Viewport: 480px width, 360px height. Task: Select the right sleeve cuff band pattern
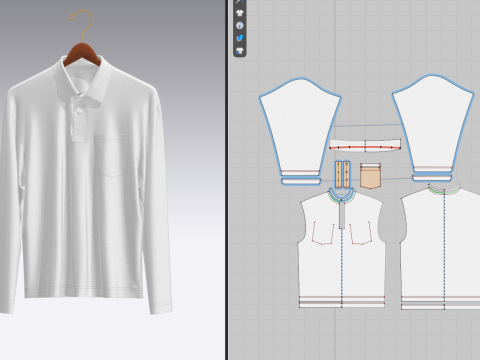(432, 178)
